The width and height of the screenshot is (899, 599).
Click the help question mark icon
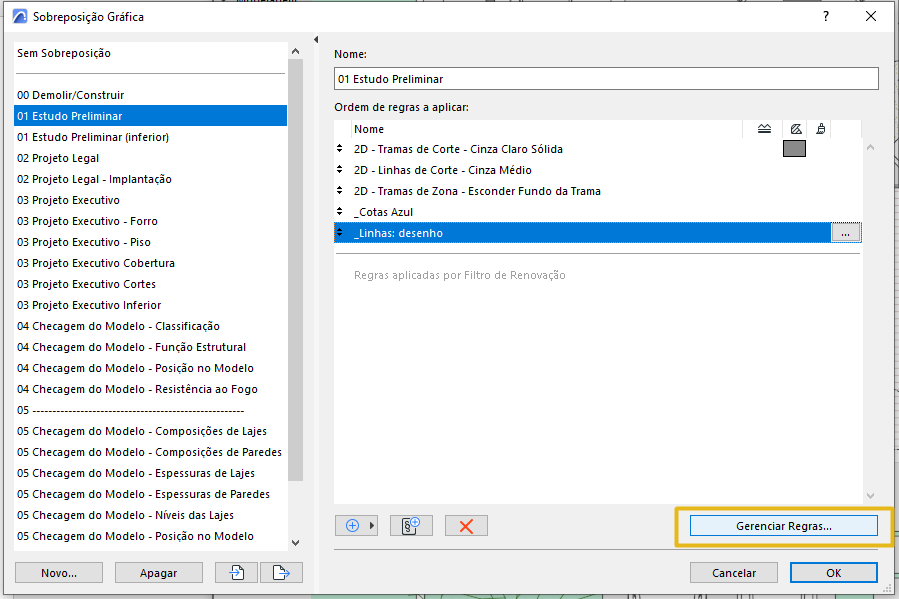tap(826, 16)
